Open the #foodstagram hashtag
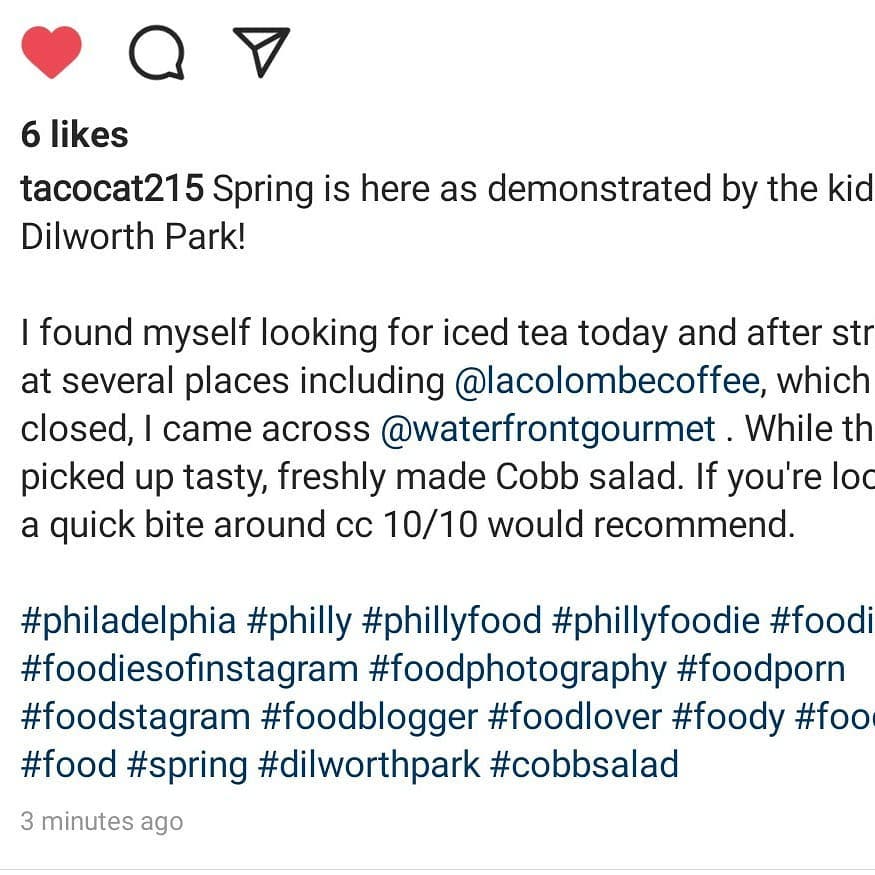The height and width of the screenshot is (875, 875). (x=136, y=718)
